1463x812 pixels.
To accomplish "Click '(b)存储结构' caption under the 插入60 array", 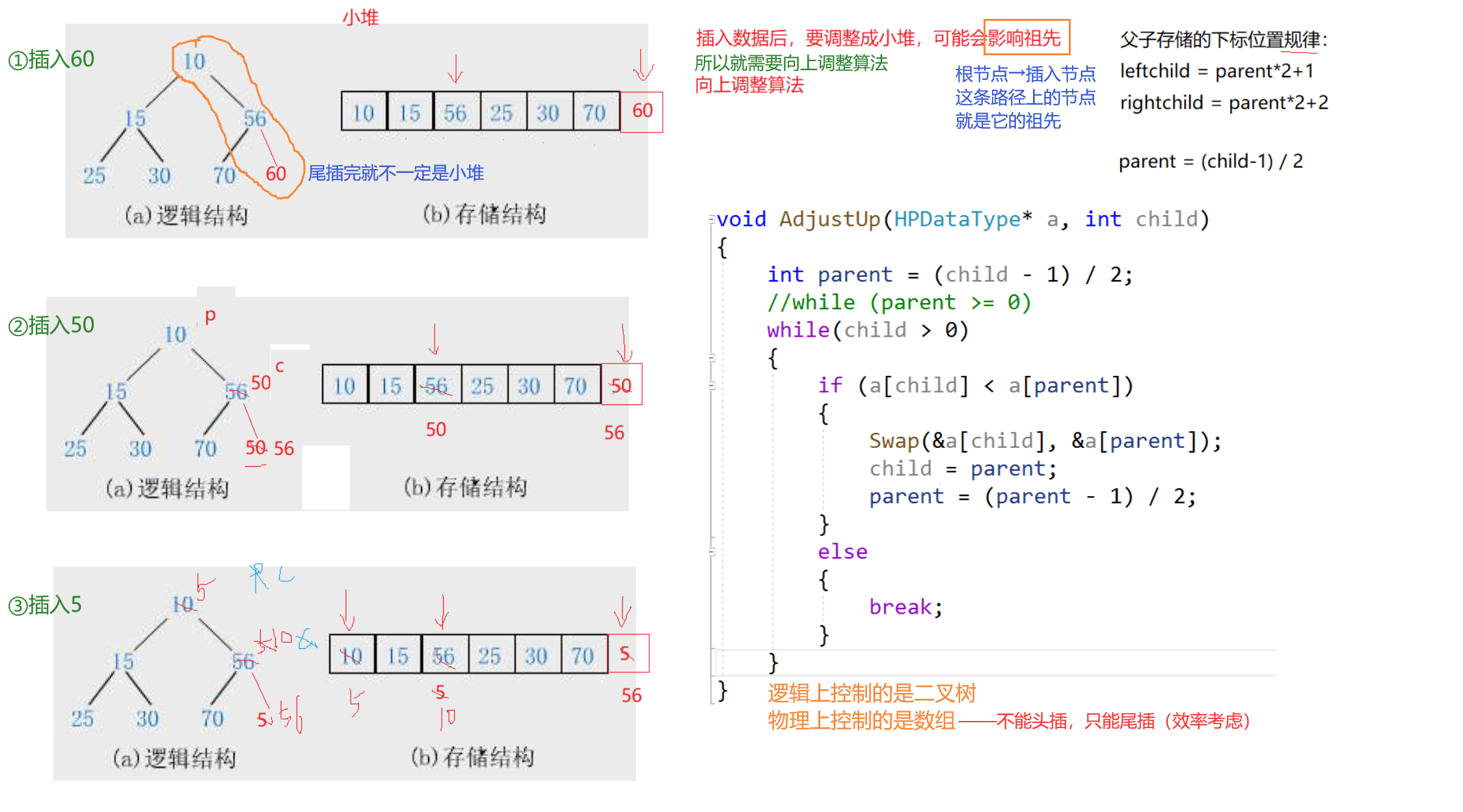I will click(484, 214).
